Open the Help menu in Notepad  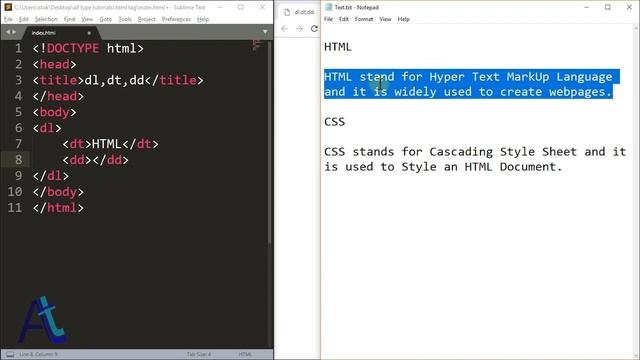[403, 19]
